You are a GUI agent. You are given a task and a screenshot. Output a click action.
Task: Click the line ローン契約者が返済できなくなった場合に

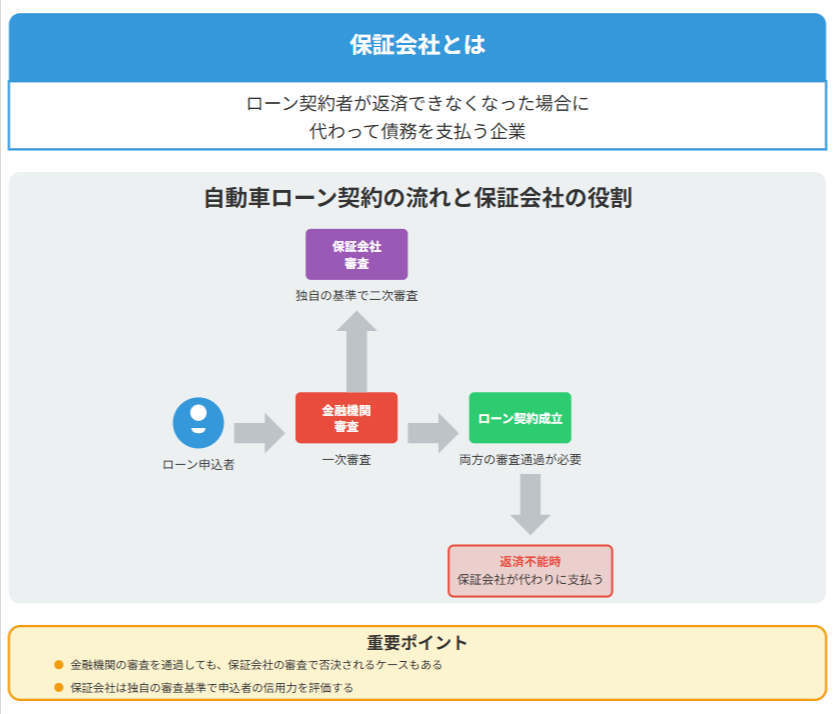pos(418,103)
